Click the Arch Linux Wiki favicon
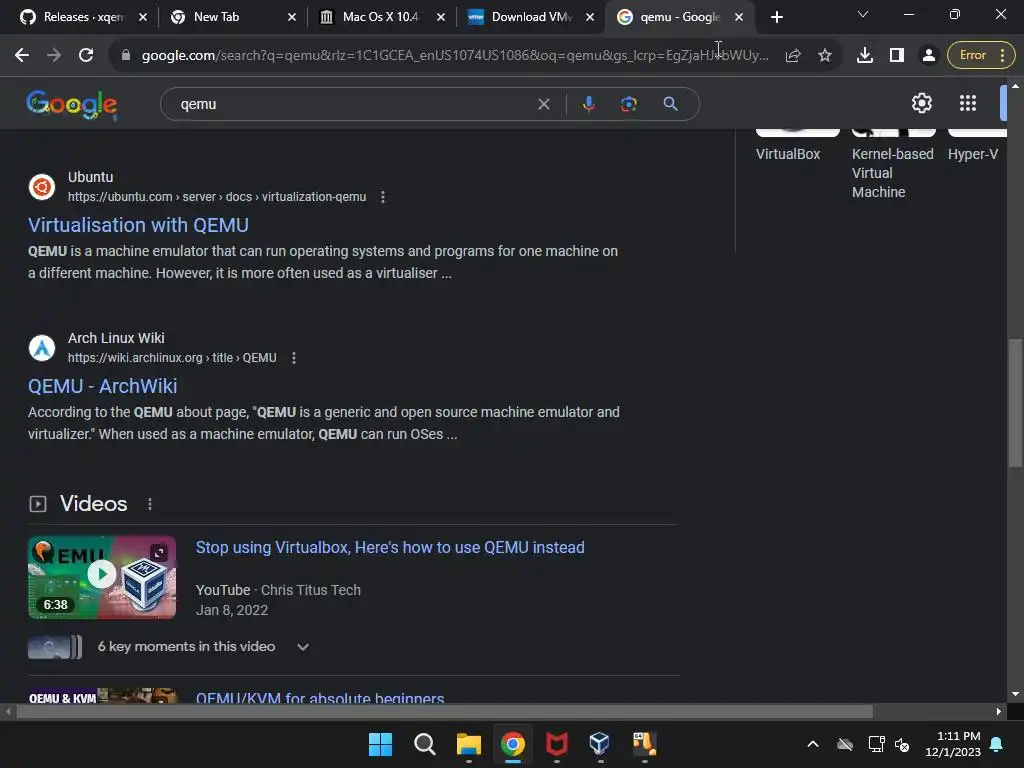 click(42, 347)
